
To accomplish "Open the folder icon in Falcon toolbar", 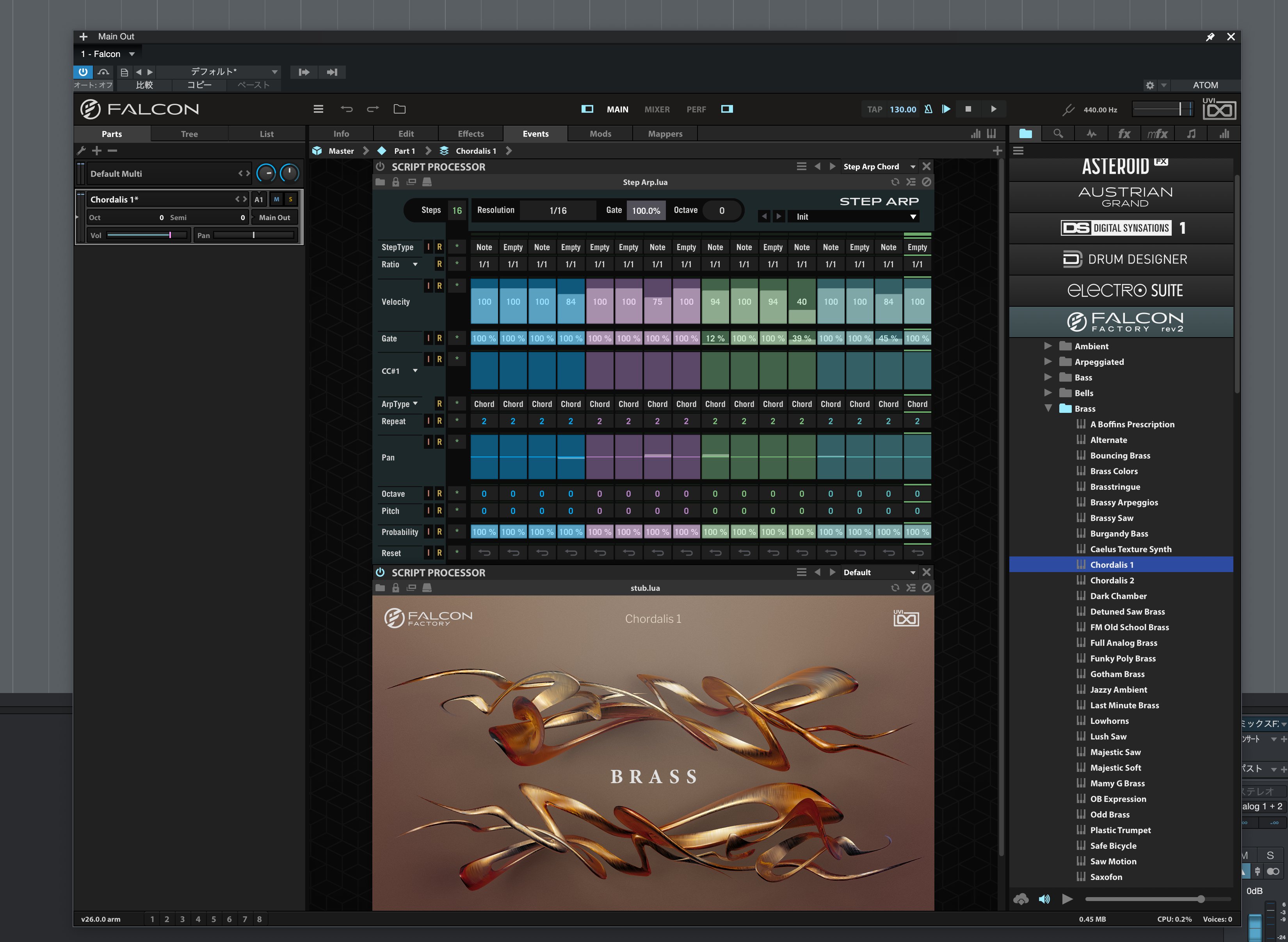I will 400,109.
